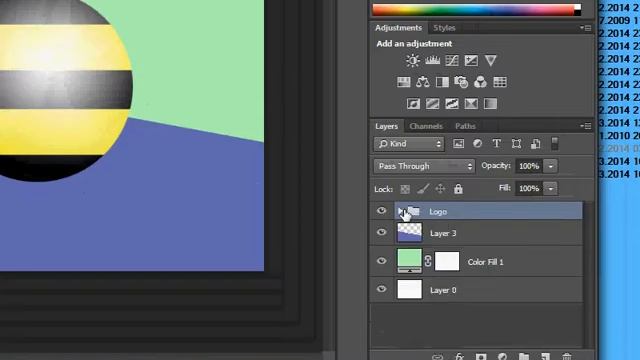The image size is (640, 360).
Task: Select the Color Fill 1 name
Action: [x=486, y=262]
